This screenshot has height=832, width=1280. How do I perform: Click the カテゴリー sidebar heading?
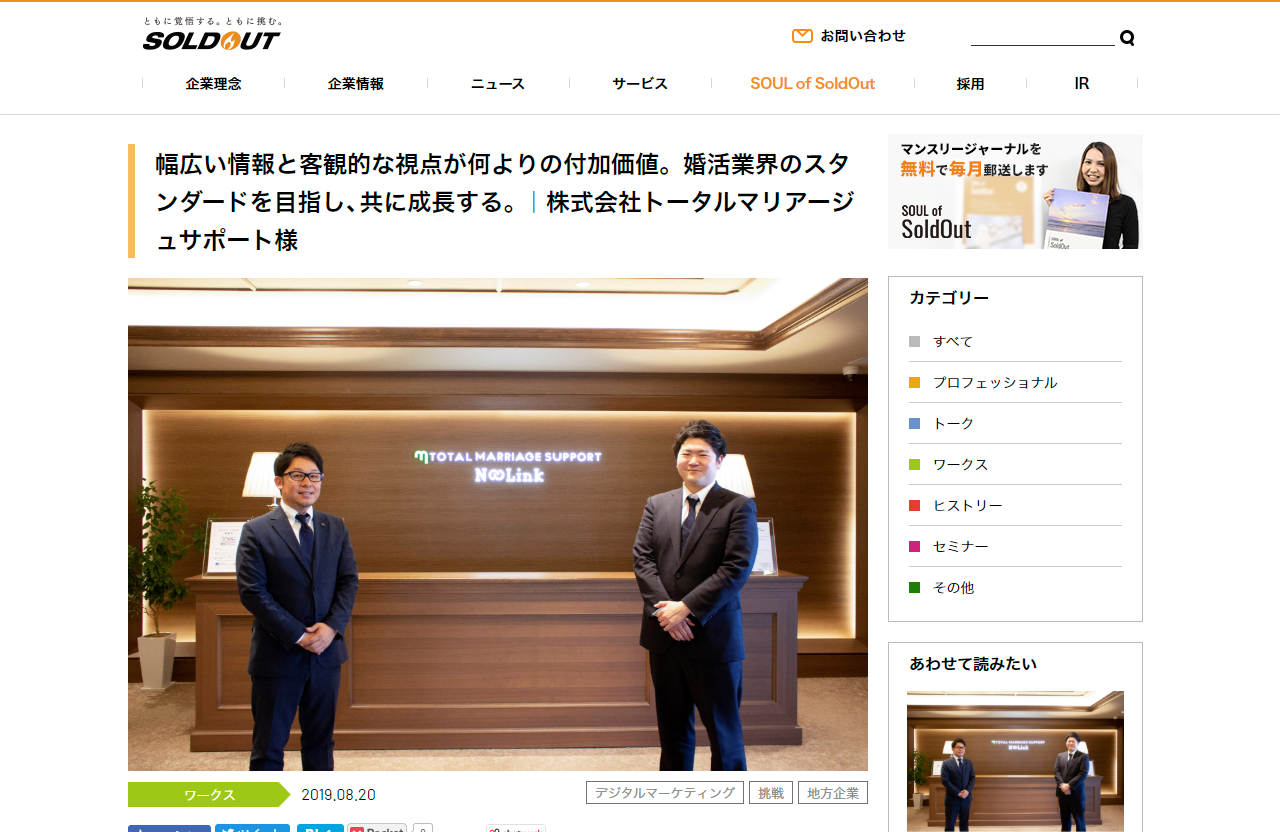tap(949, 298)
